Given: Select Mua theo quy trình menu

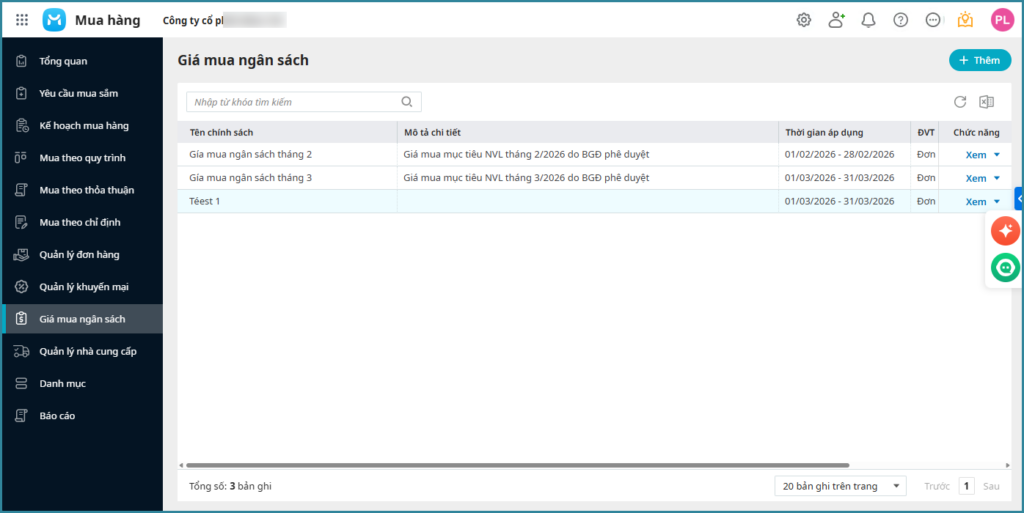Looking at the screenshot, I should point(82,158).
